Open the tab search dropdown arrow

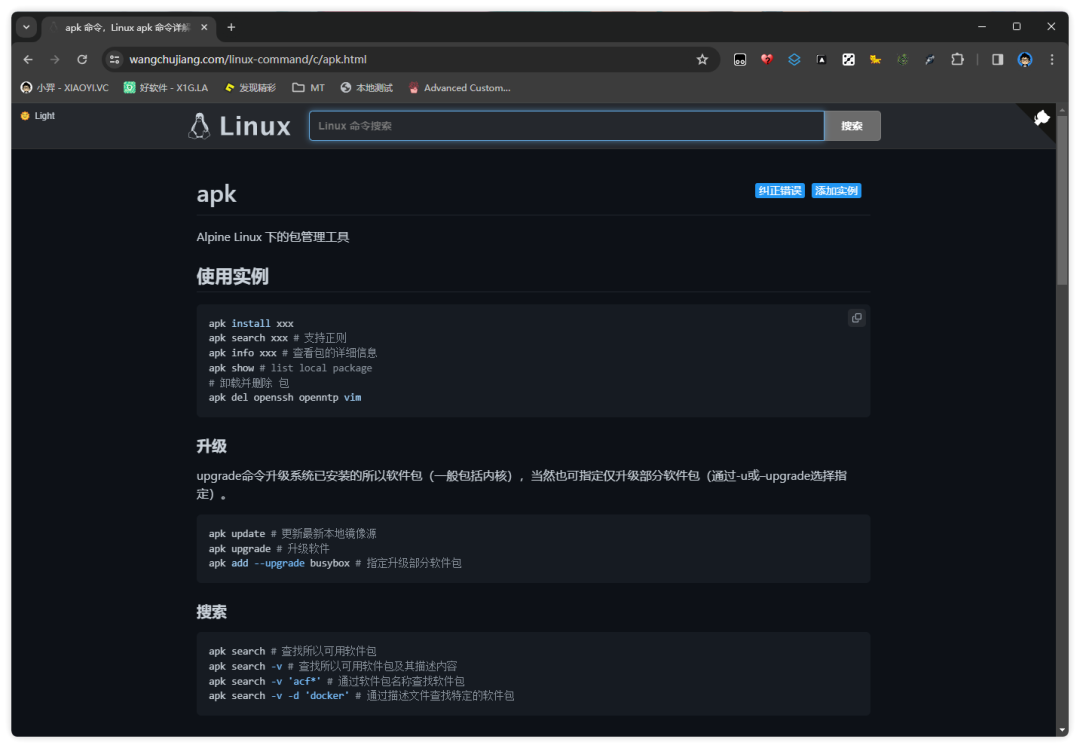26,28
